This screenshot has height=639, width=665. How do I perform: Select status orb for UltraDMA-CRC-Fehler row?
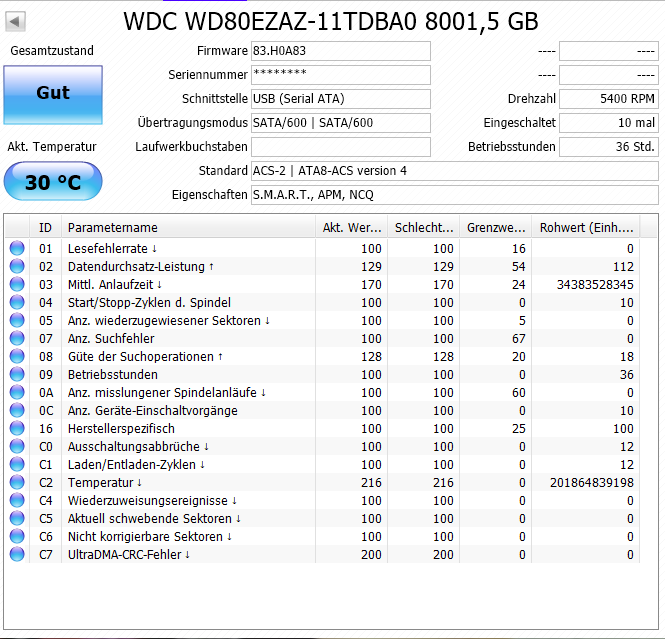17,555
